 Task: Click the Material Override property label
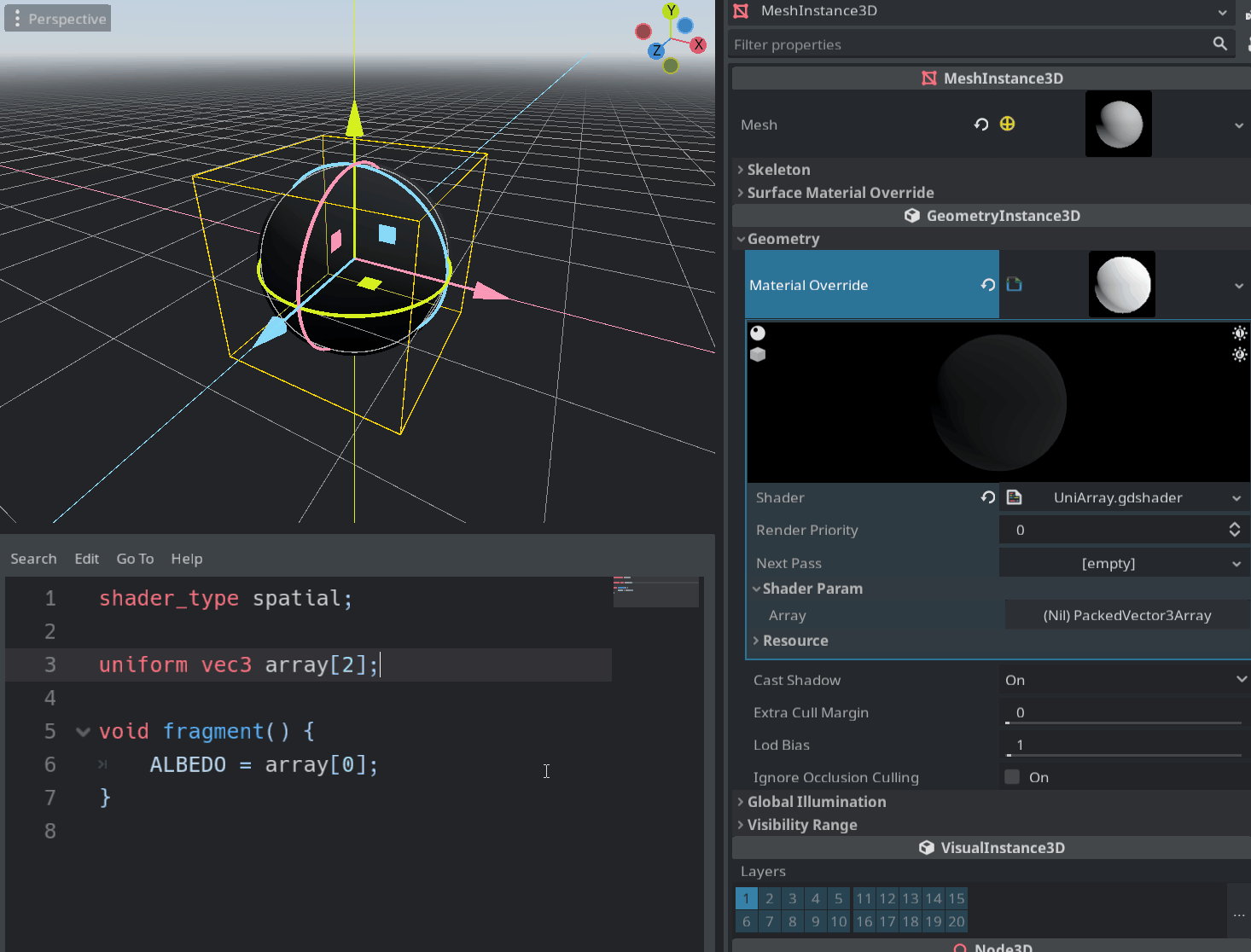pos(808,285)
